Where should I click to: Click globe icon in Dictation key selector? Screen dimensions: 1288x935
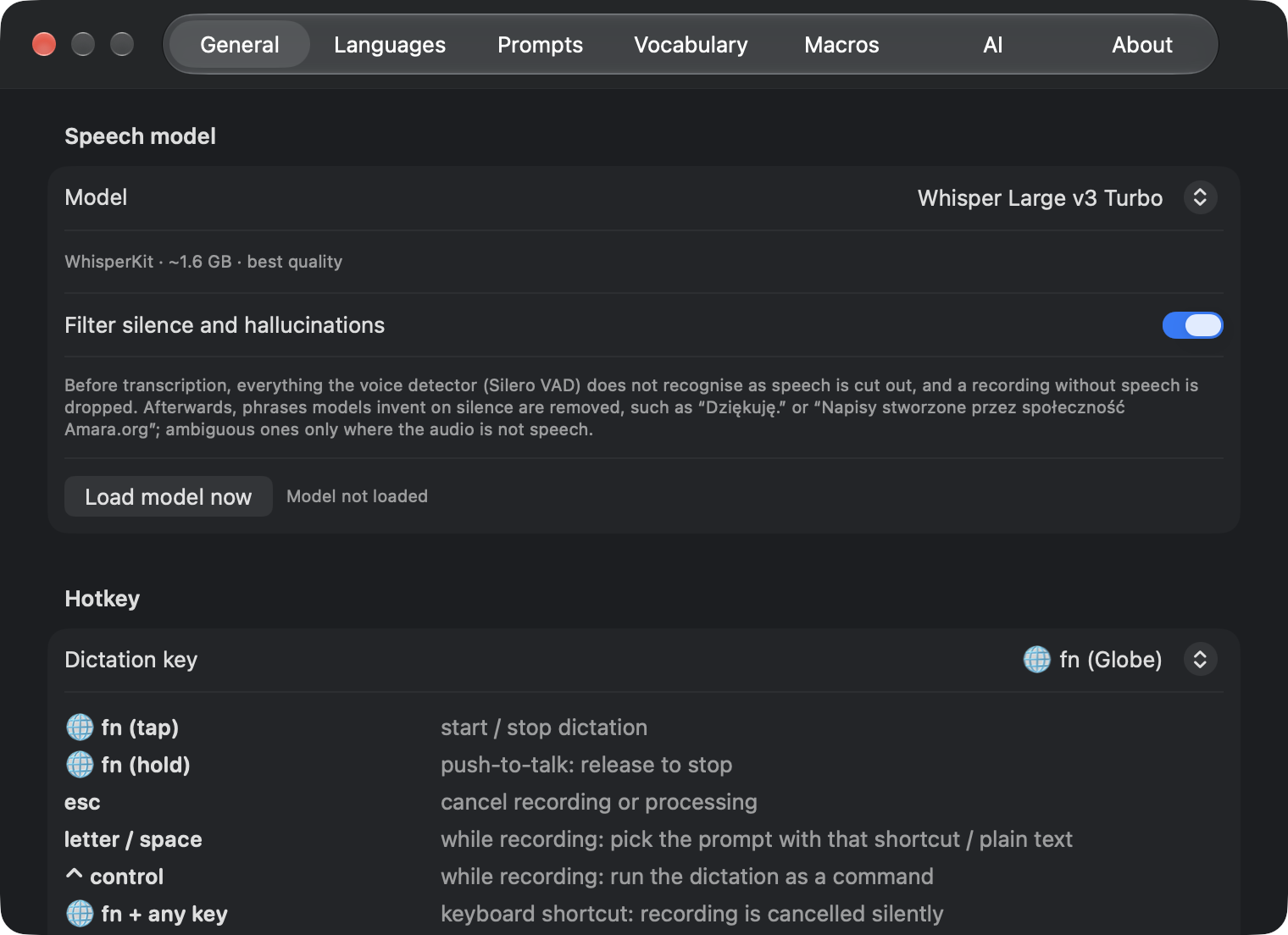[x=1037, y=659]
